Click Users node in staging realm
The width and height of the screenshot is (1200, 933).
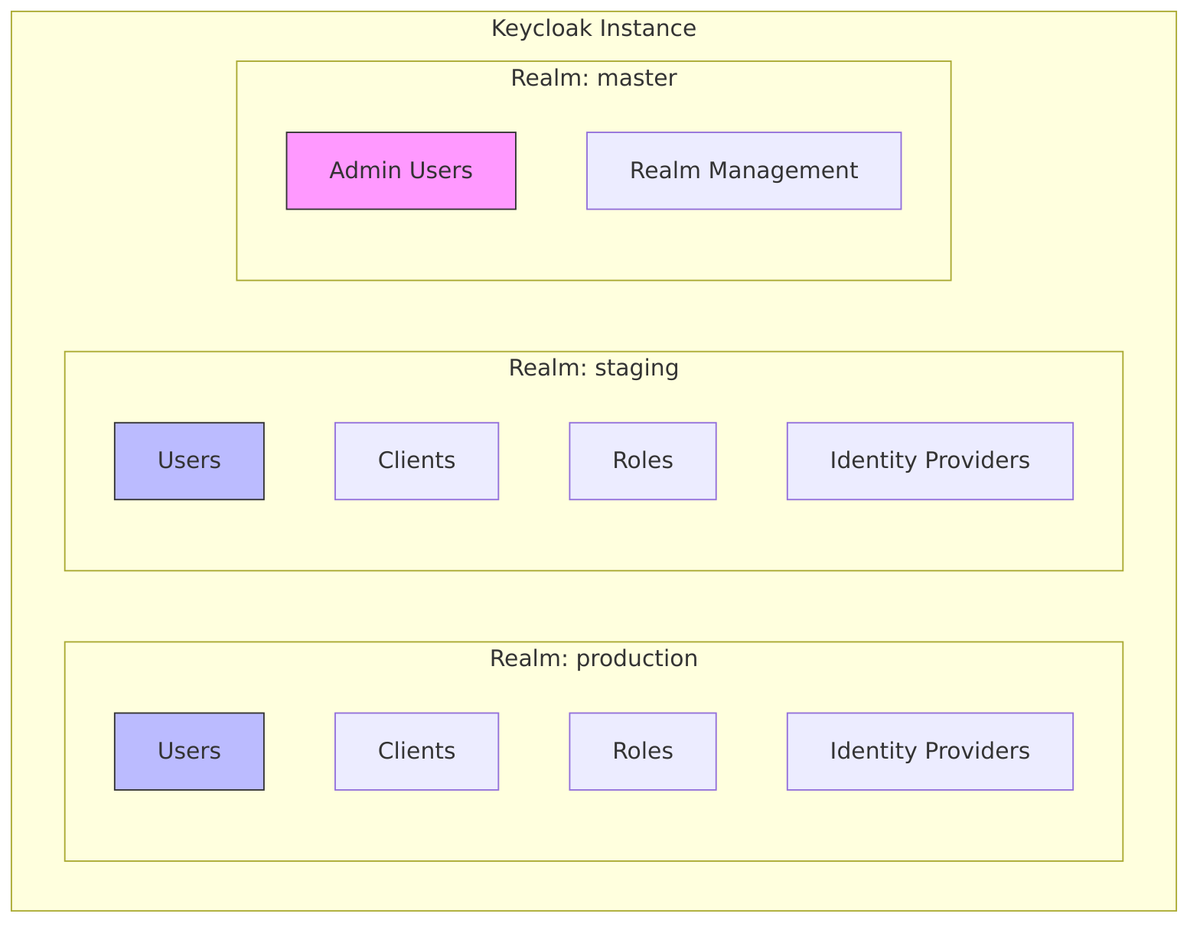point(189,461)
